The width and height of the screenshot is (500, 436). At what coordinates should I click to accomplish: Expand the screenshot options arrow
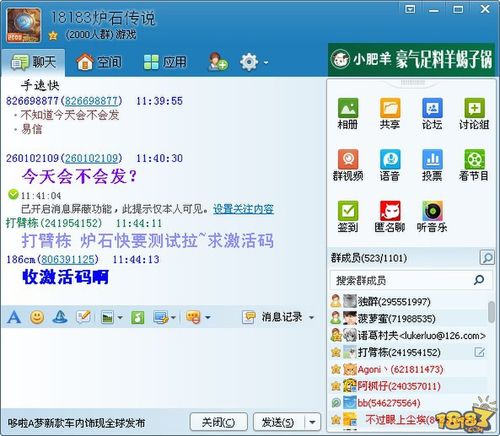pyautogui.click(x=173, y=317)
